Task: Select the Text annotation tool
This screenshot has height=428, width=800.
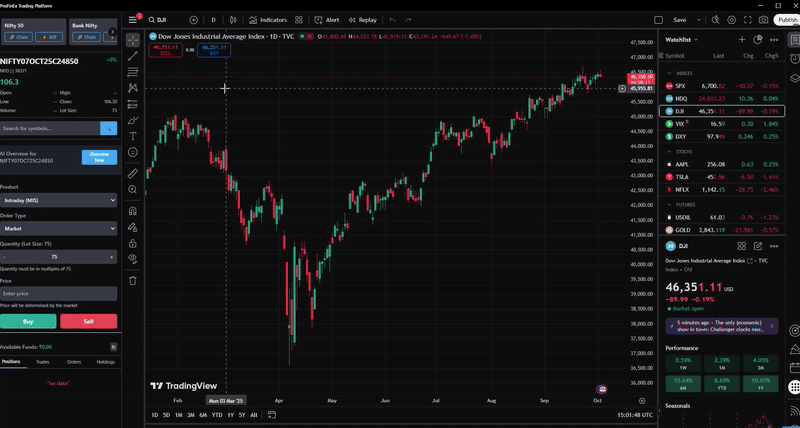Action: pyautogui.click(x=133, y=136)
